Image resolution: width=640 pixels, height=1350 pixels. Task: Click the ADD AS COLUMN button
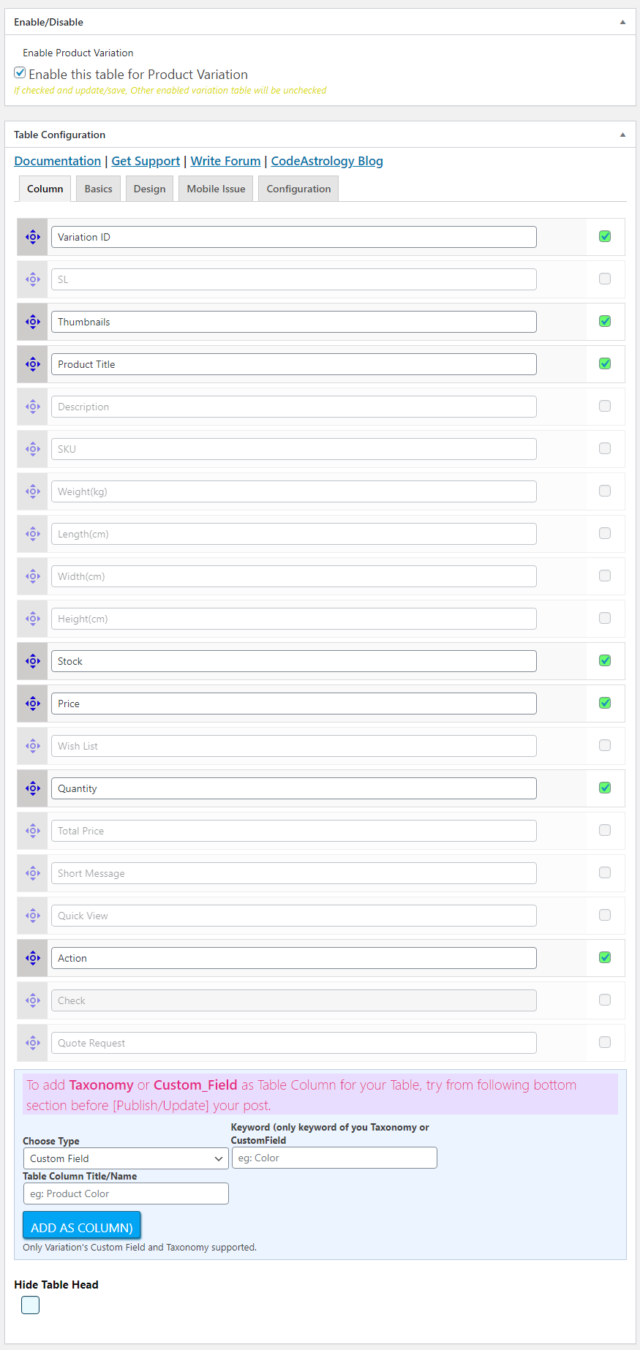click(x=82, y=1226)
